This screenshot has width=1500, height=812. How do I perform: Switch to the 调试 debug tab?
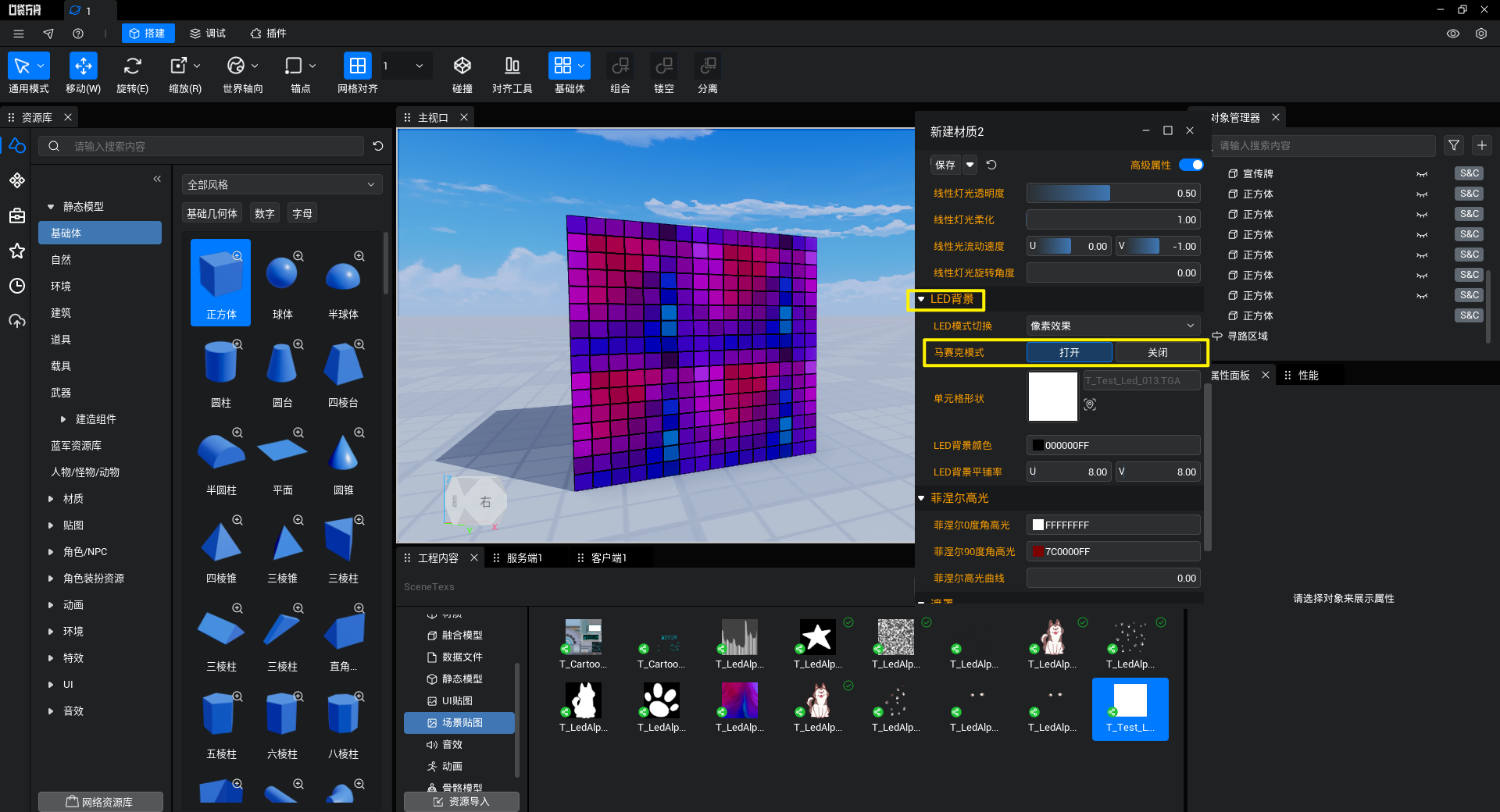click(208, 34)
